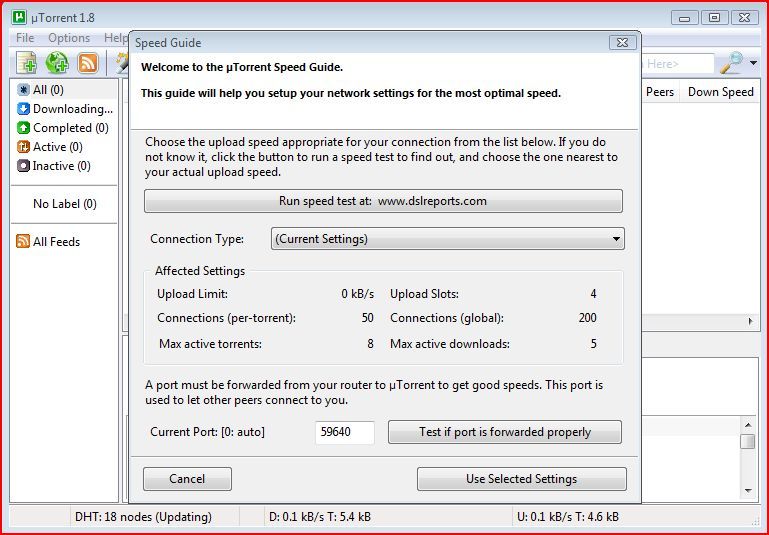Screen dimensions: 769x535
Task: Maximize the µTorrent main window
Action: pyautogui.click(x=715, y=18)
